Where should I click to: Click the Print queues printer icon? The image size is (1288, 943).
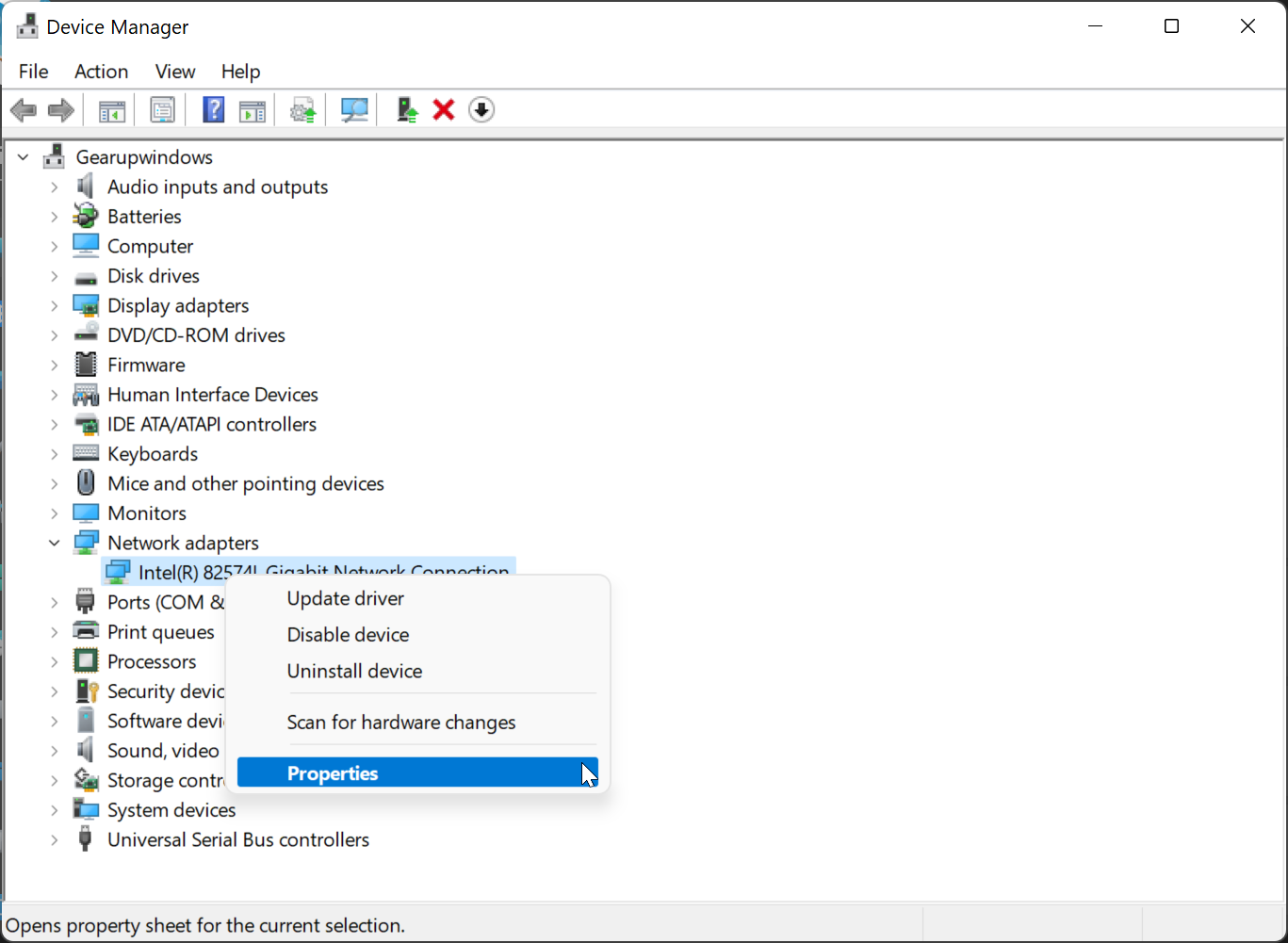[x=86, y=631]
